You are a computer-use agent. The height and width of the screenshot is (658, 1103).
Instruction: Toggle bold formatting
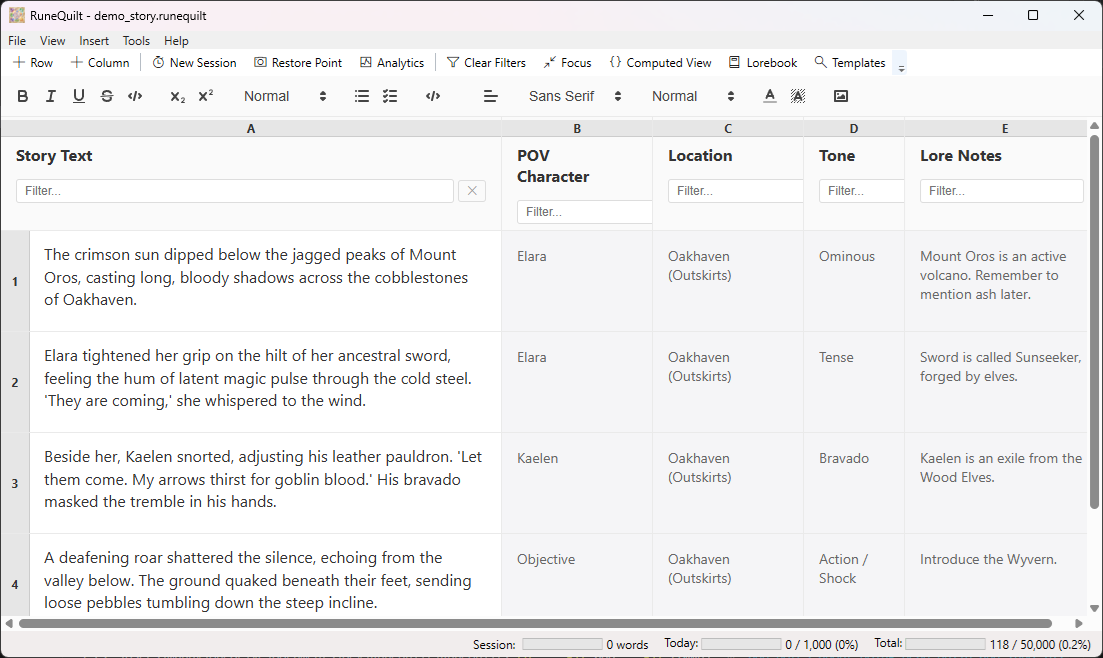[23, 96]
